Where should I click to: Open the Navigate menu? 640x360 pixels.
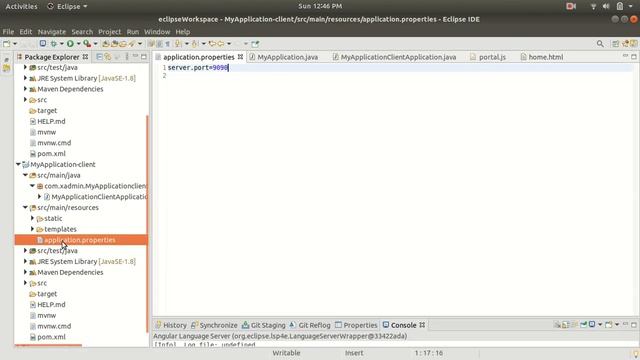(x=51, y=31)
